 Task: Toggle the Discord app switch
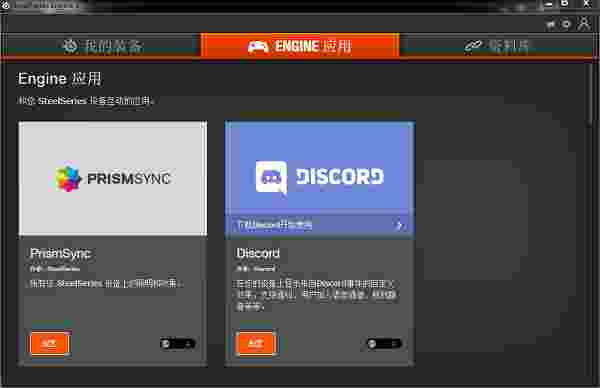click(384, 344)
